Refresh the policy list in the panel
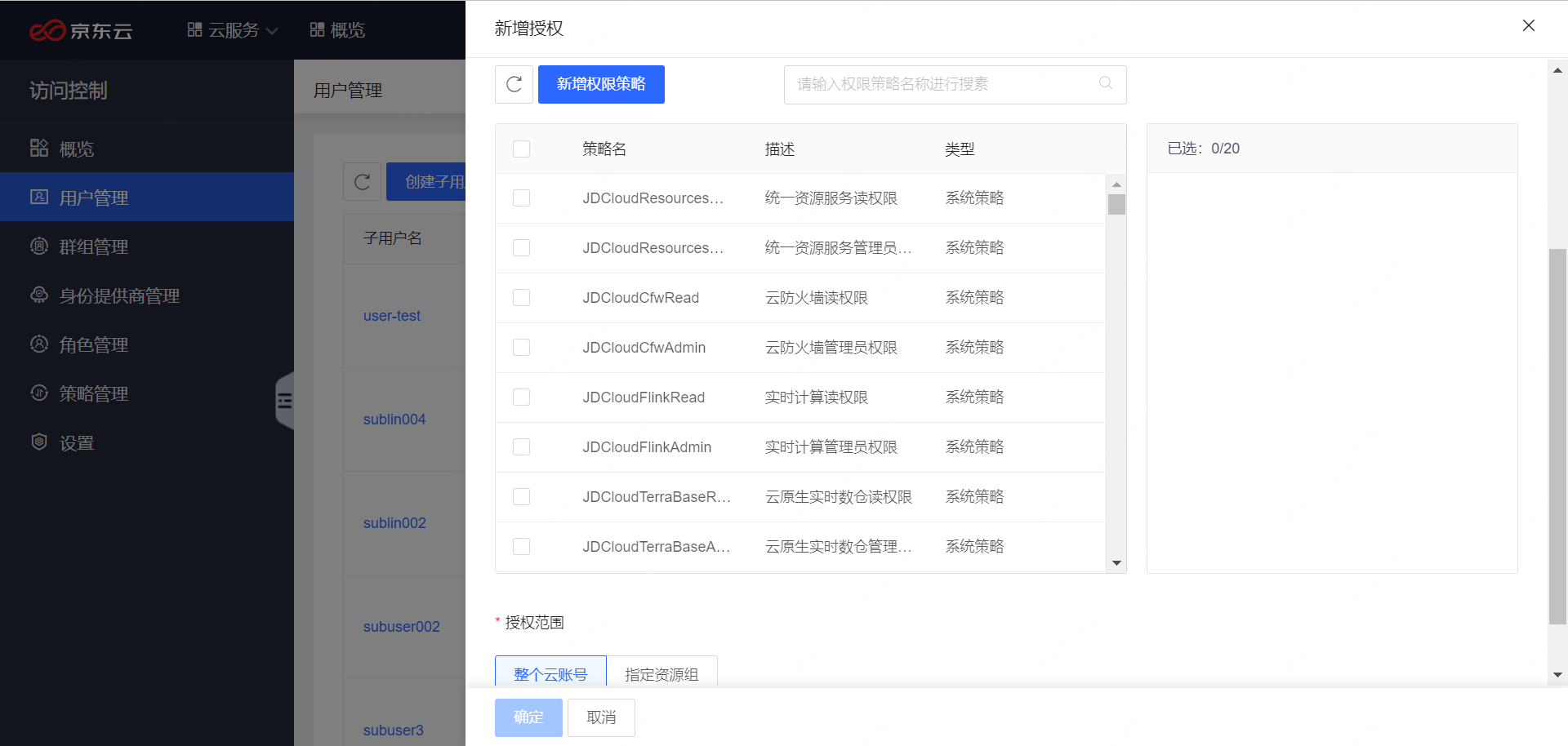The width and height of the screenshot is (1568, 746). pyautogui.click(x=514, y=84)
